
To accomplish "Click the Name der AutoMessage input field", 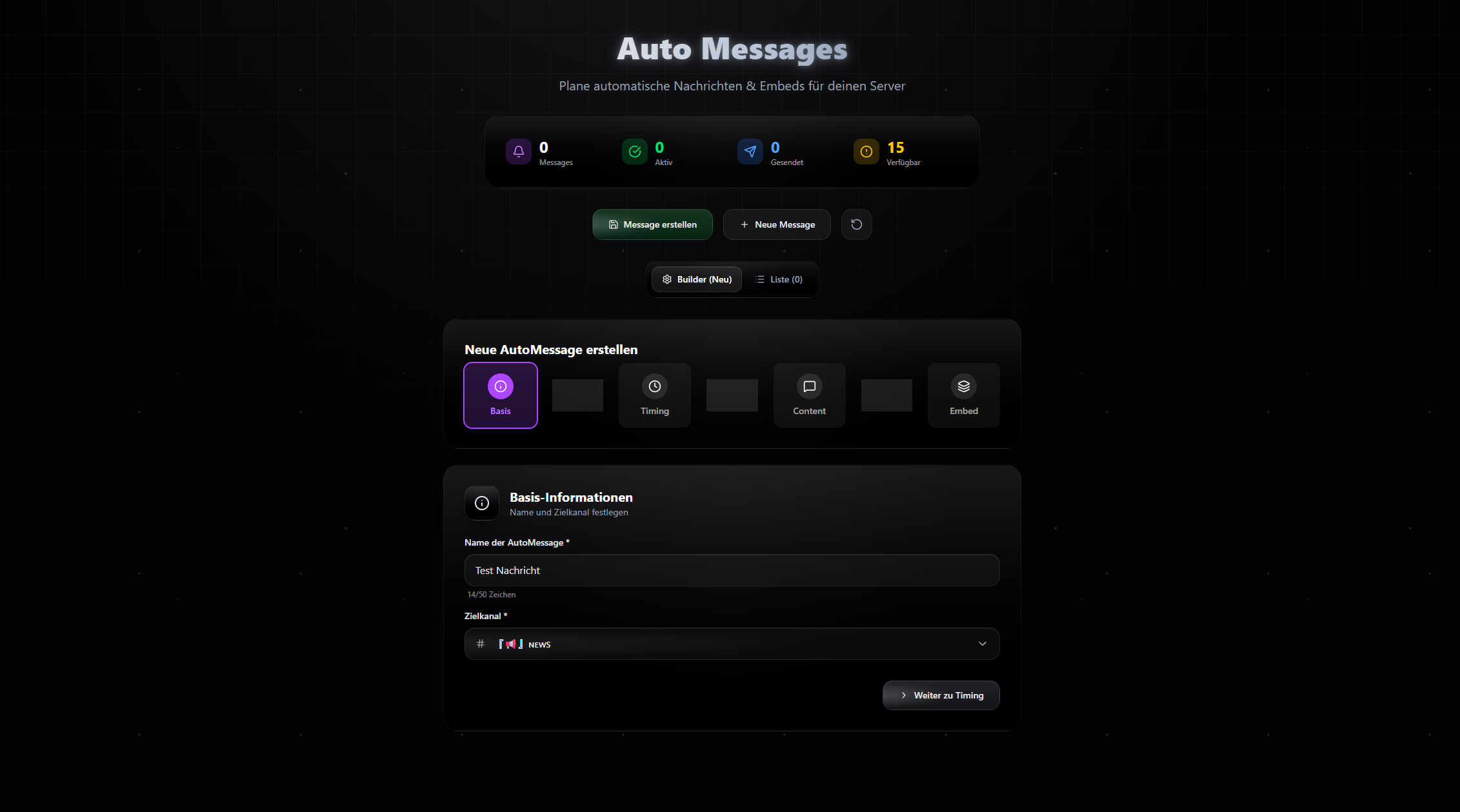I will (x=732, y=570).
